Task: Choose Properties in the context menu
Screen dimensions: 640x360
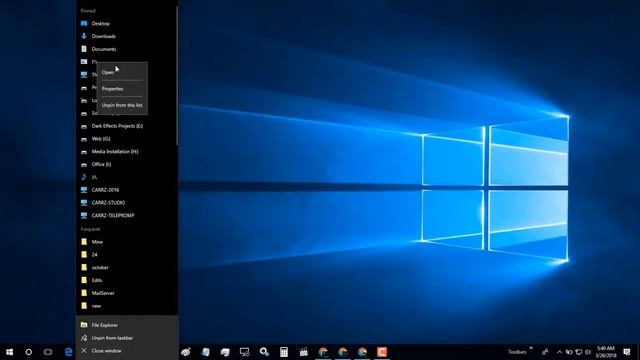Action: coord(122,89)
